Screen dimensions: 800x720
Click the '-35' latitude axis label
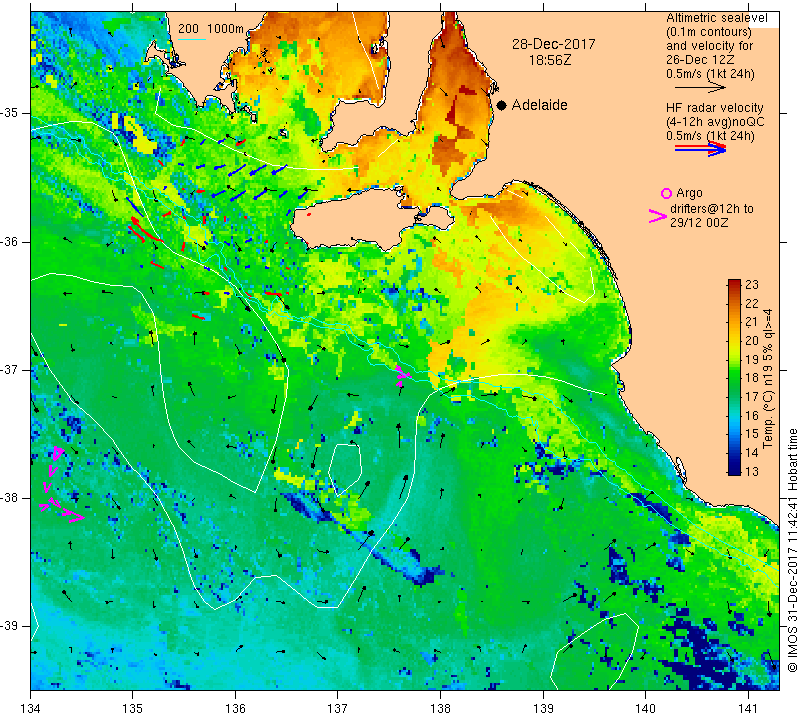click(11, 113)
